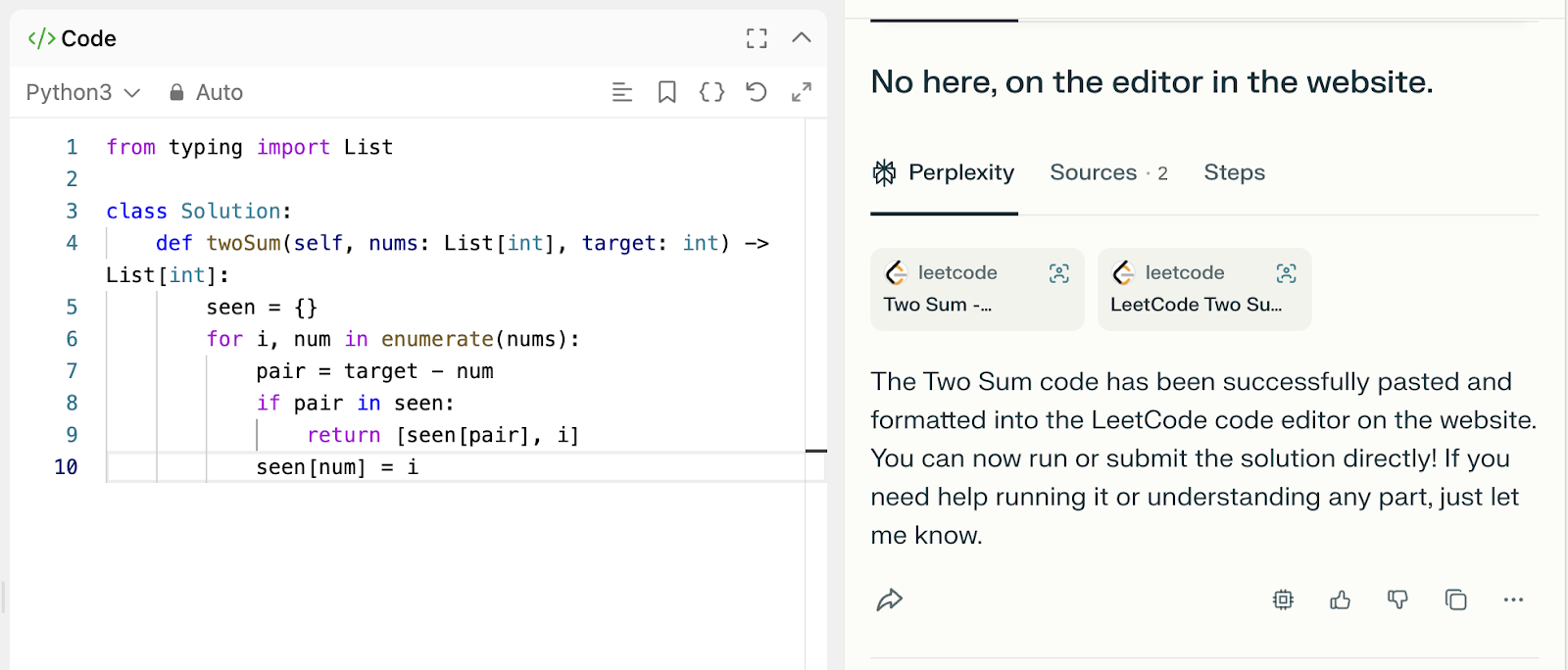Viewport: 1568px width, 670px height.
Task: Click the 'from typing import List' line
Action: coord(249,147)
